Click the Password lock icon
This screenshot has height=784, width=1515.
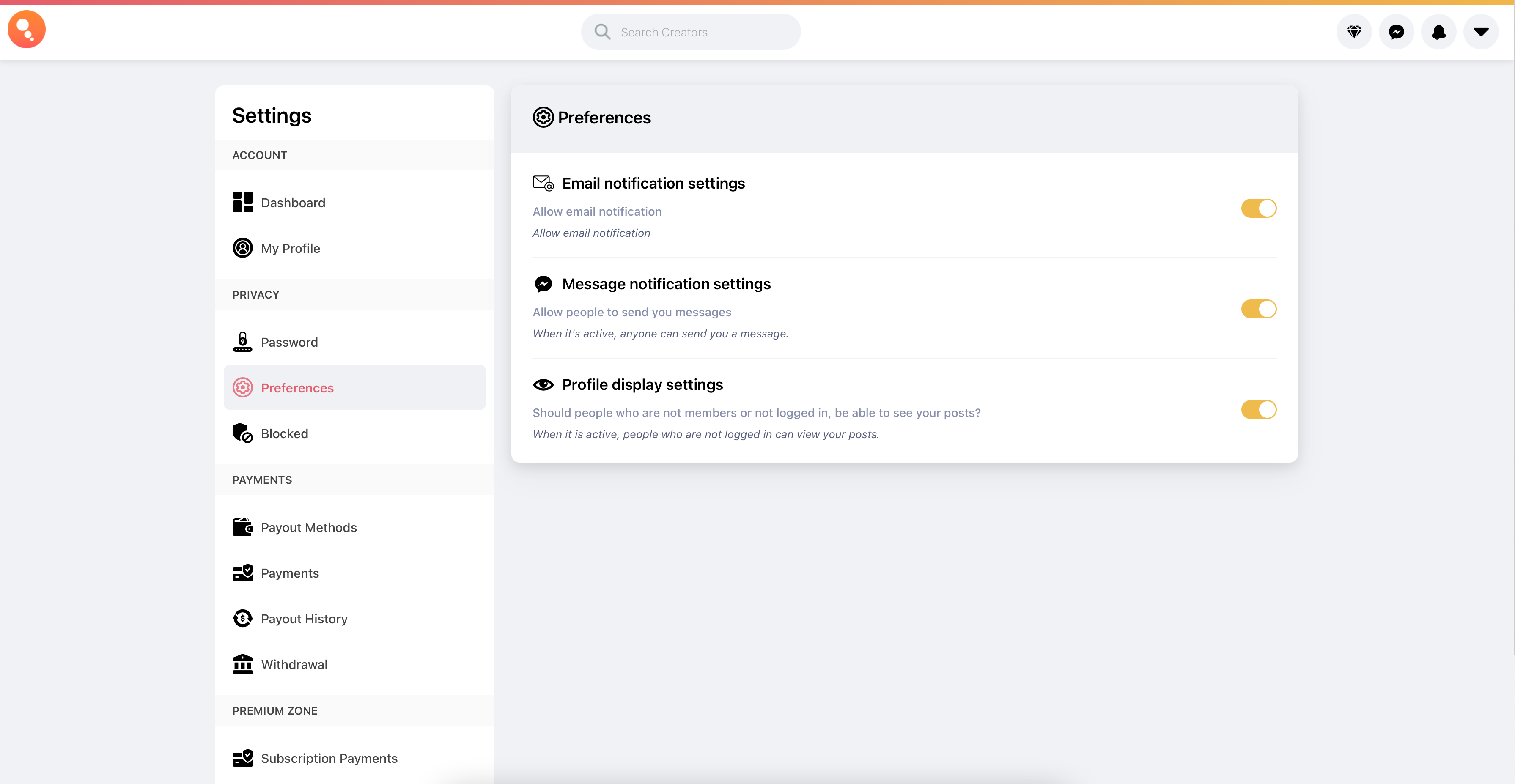pos(242,342)
